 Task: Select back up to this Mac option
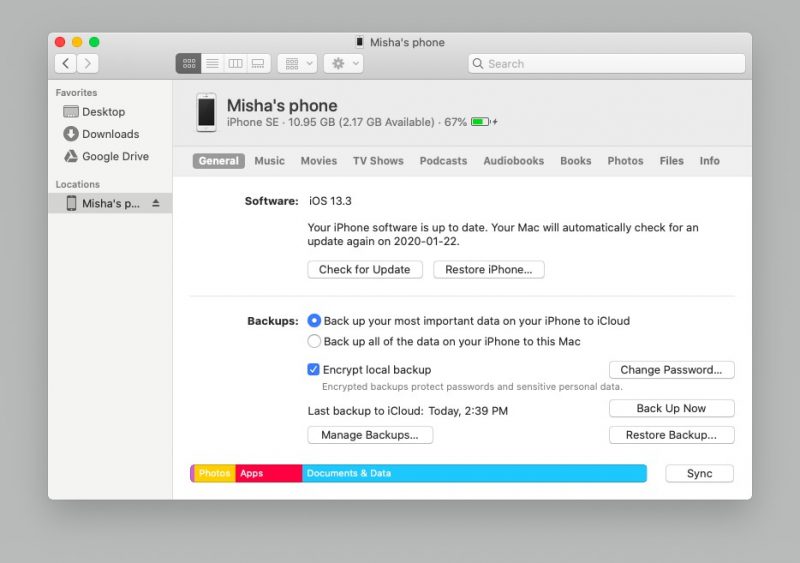point(314,341)
